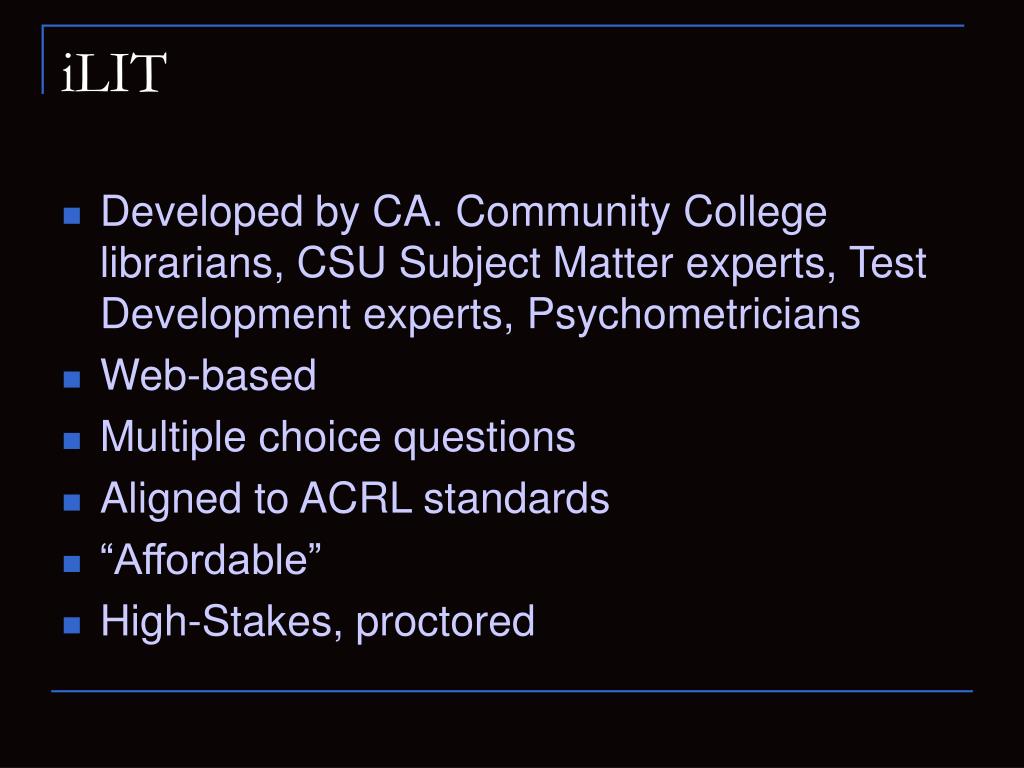The height and width of the screenshot is (768, 1024).
Task: Click the blue horizontal line above the title
Action: click(x=503, y=26)
